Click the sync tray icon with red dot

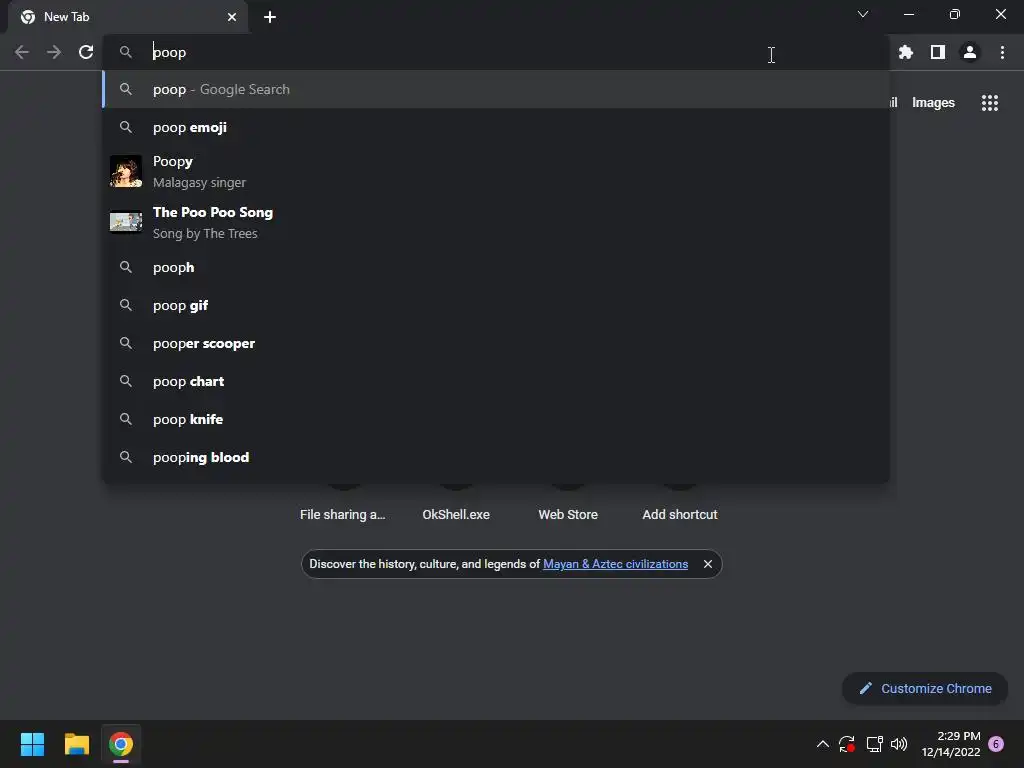coord(847,744)
